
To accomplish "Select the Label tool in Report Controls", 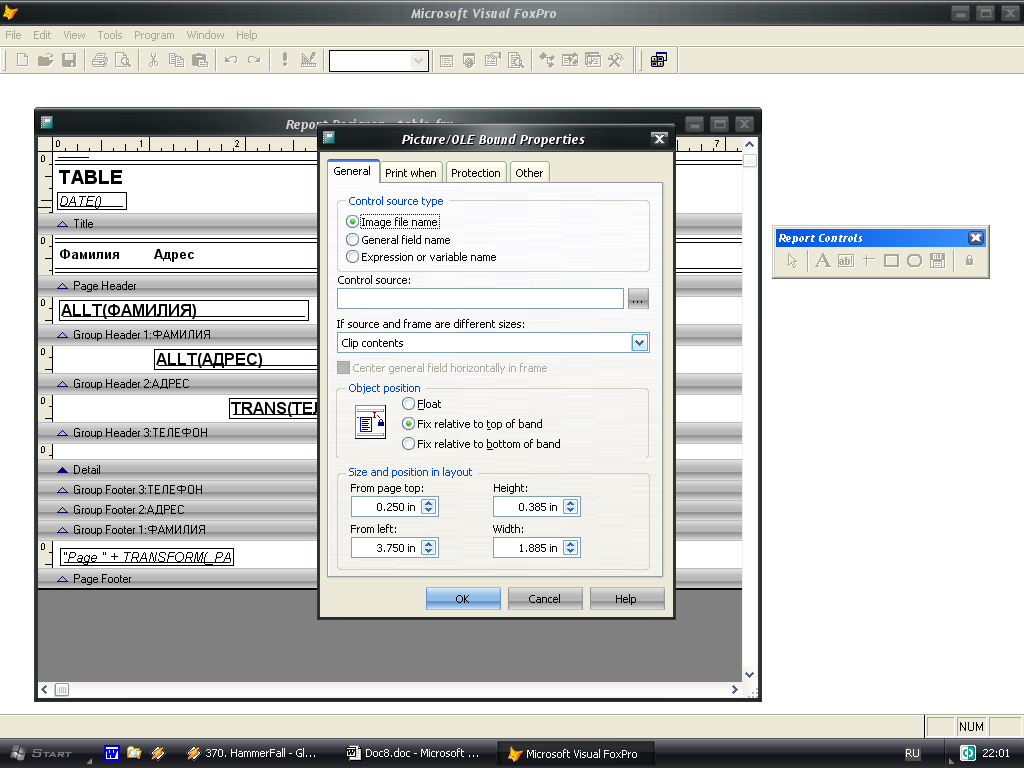I will 823,261.
